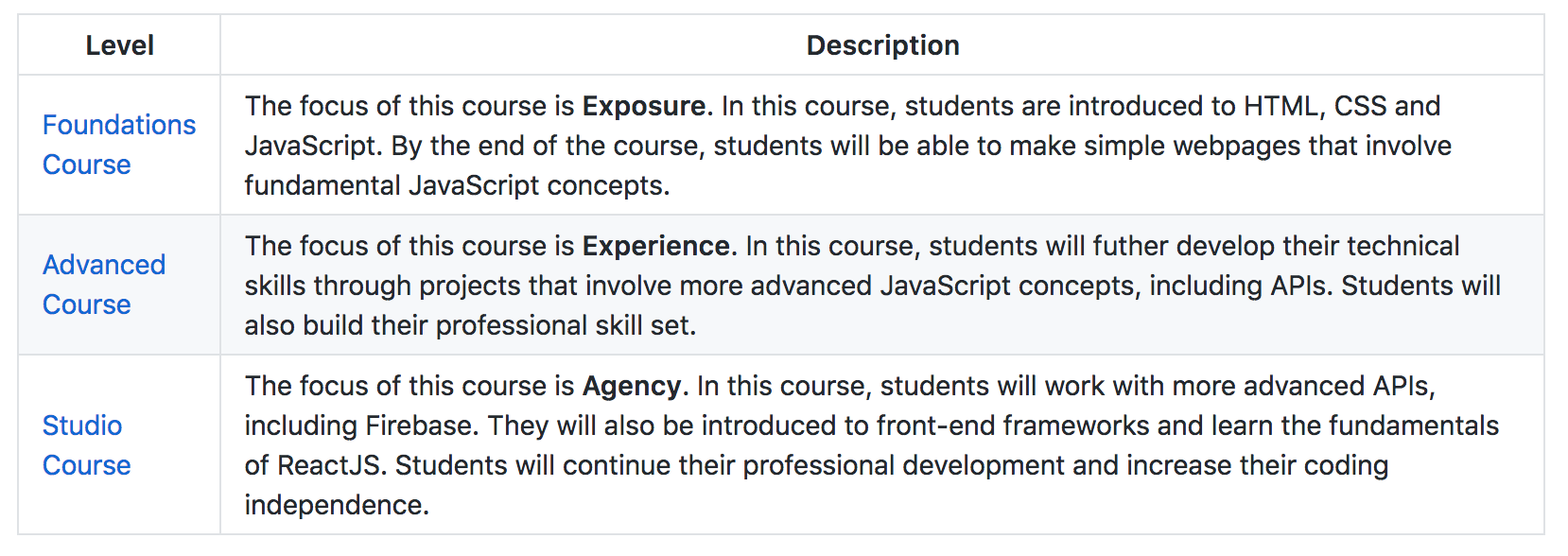Click the word "independence" in the last row
This screenshot has height=556, width=1568.
[336, 505]
